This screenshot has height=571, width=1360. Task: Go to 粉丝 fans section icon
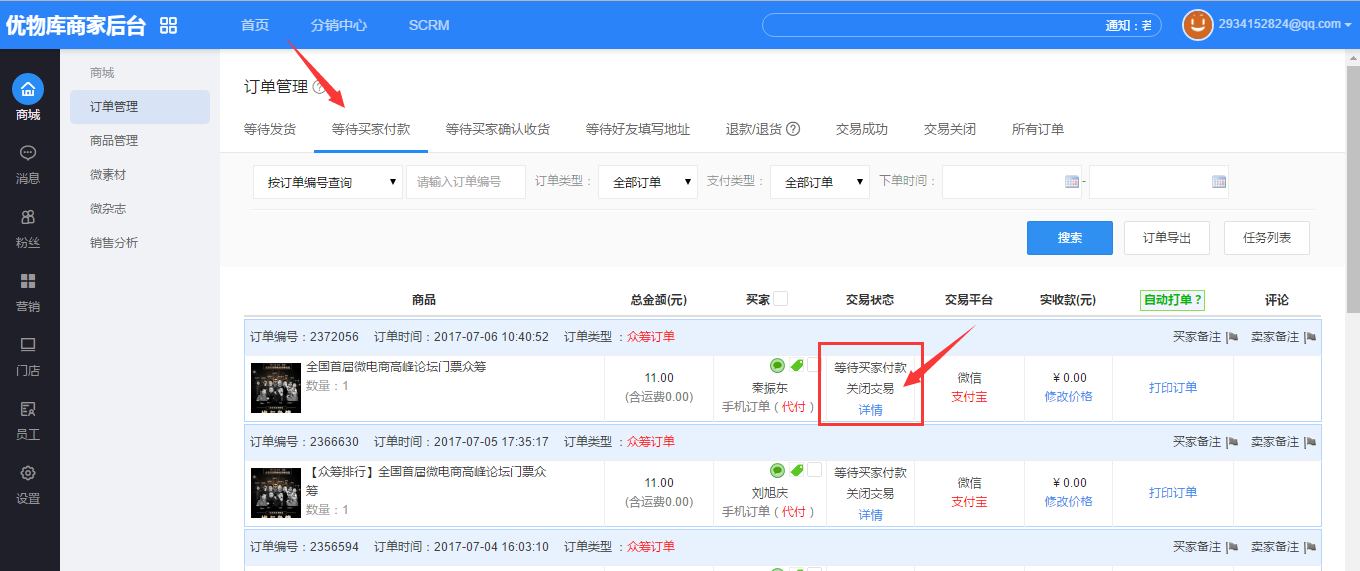pos(28,217)
